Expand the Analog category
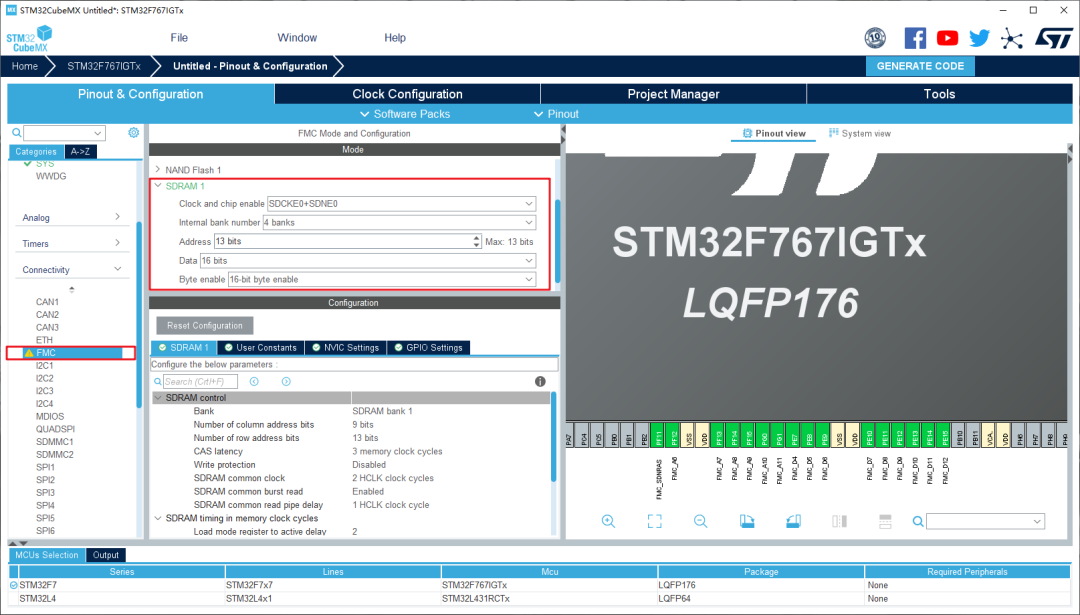 [117, 217]
